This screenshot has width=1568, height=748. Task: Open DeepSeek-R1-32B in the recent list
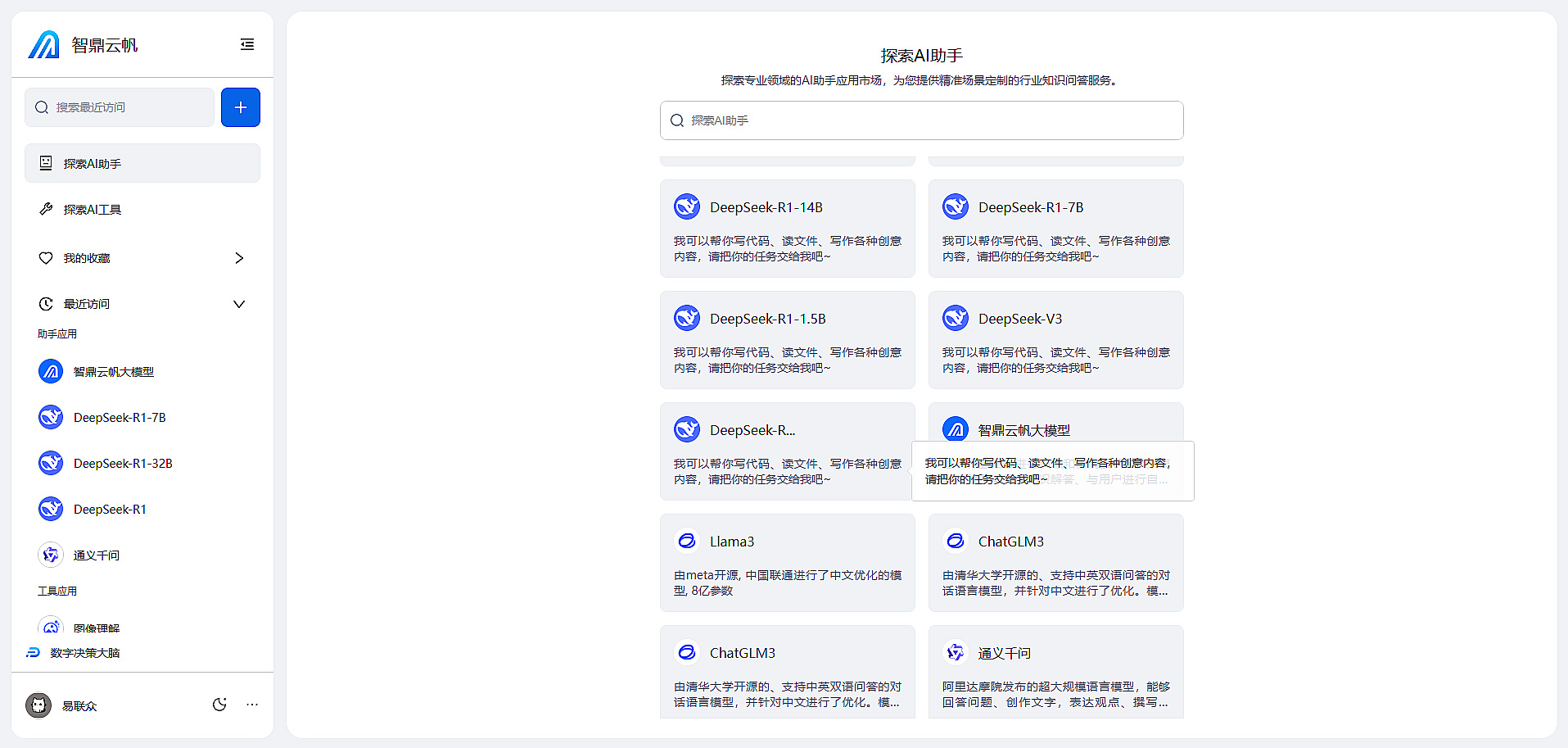[x=142, y=463]
